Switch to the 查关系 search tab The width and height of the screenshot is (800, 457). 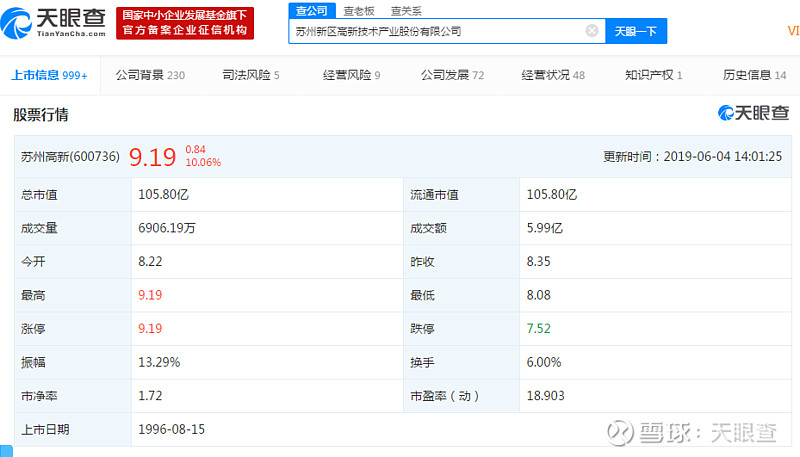(x=406, y=11)
